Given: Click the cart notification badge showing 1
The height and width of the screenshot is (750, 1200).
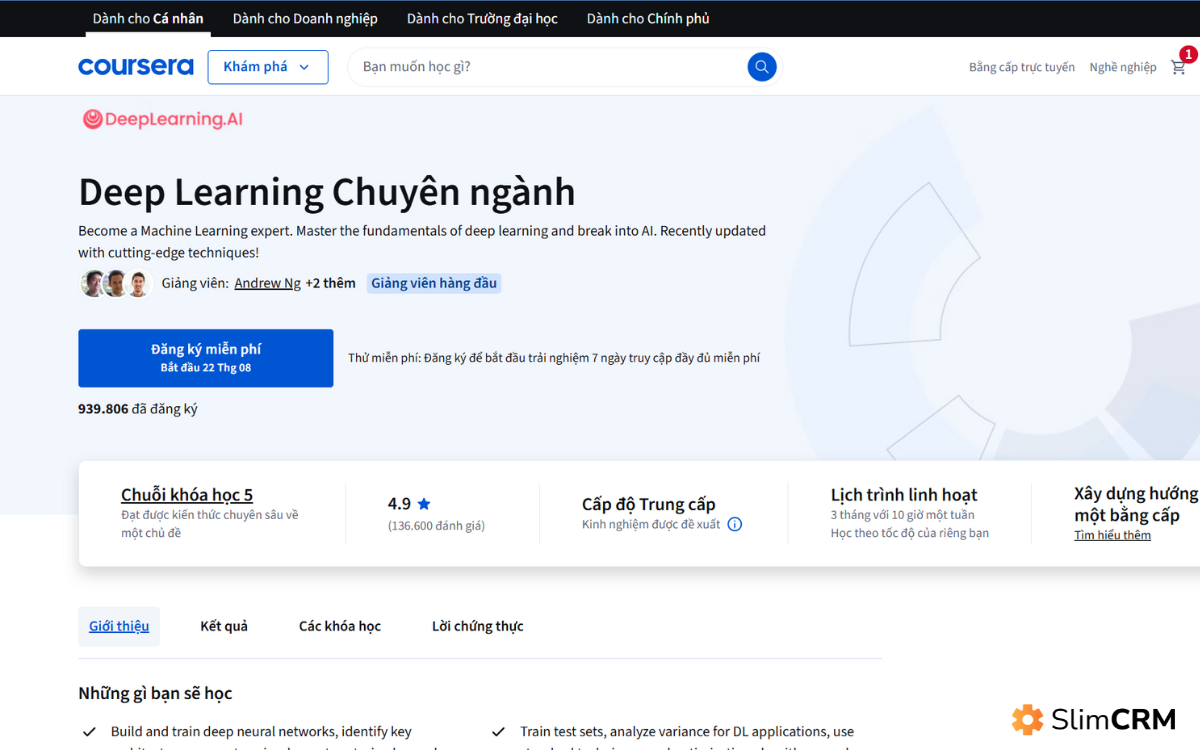Looking at the screenshot, I should pyautogui.click(x=1188, y=55).
